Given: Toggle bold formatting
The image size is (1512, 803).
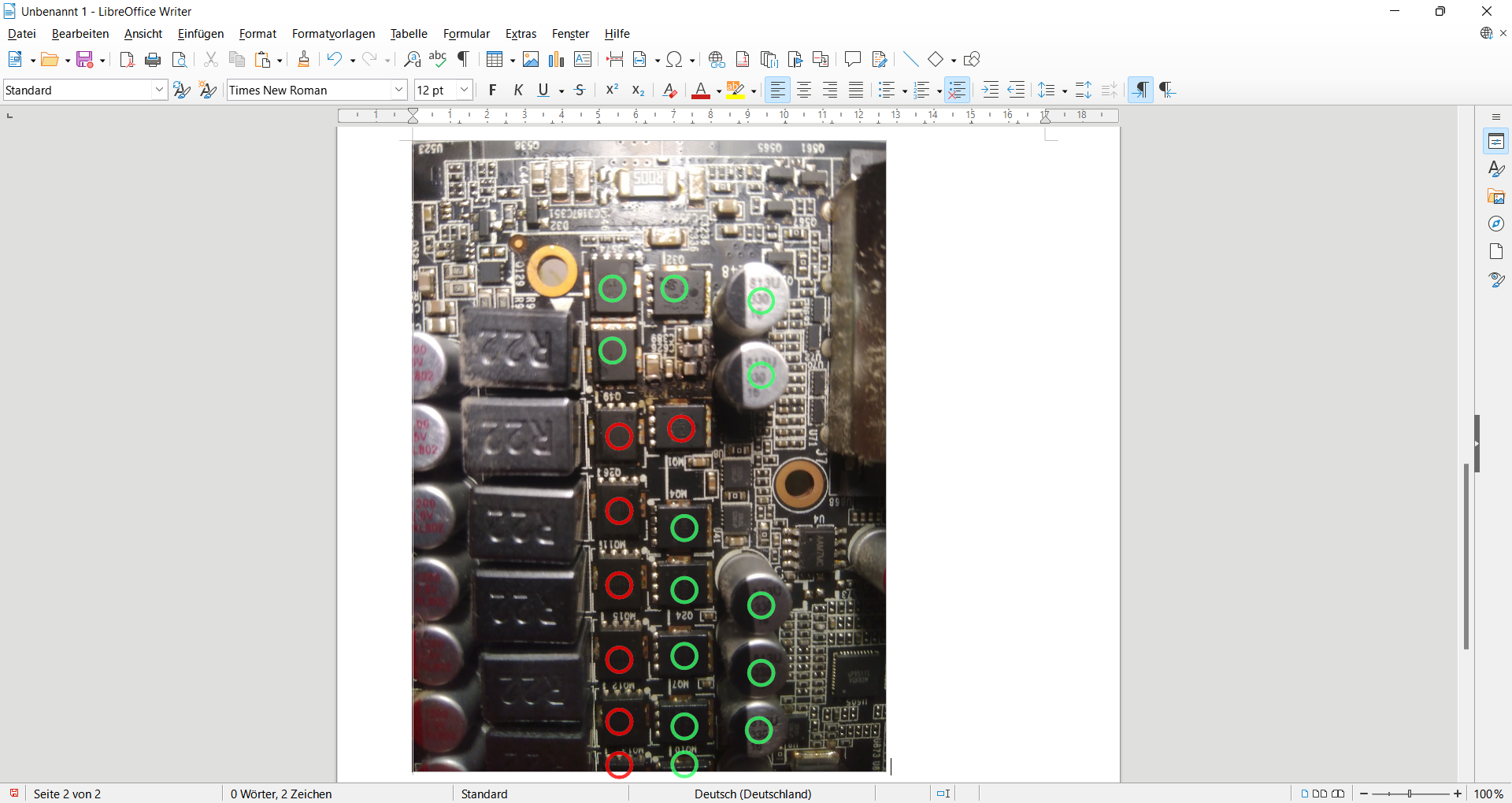Looking at the screenshot, I should pos(493,90).
